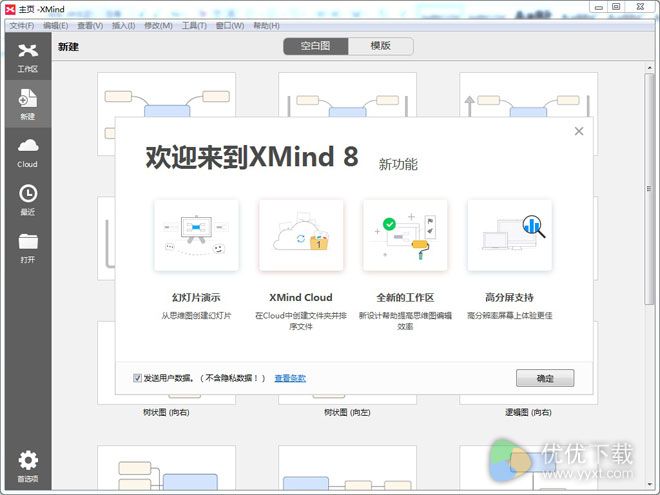660x495 pixels.
Task: Select the 新建 new document sidebar icon
Action: [28, 104]
